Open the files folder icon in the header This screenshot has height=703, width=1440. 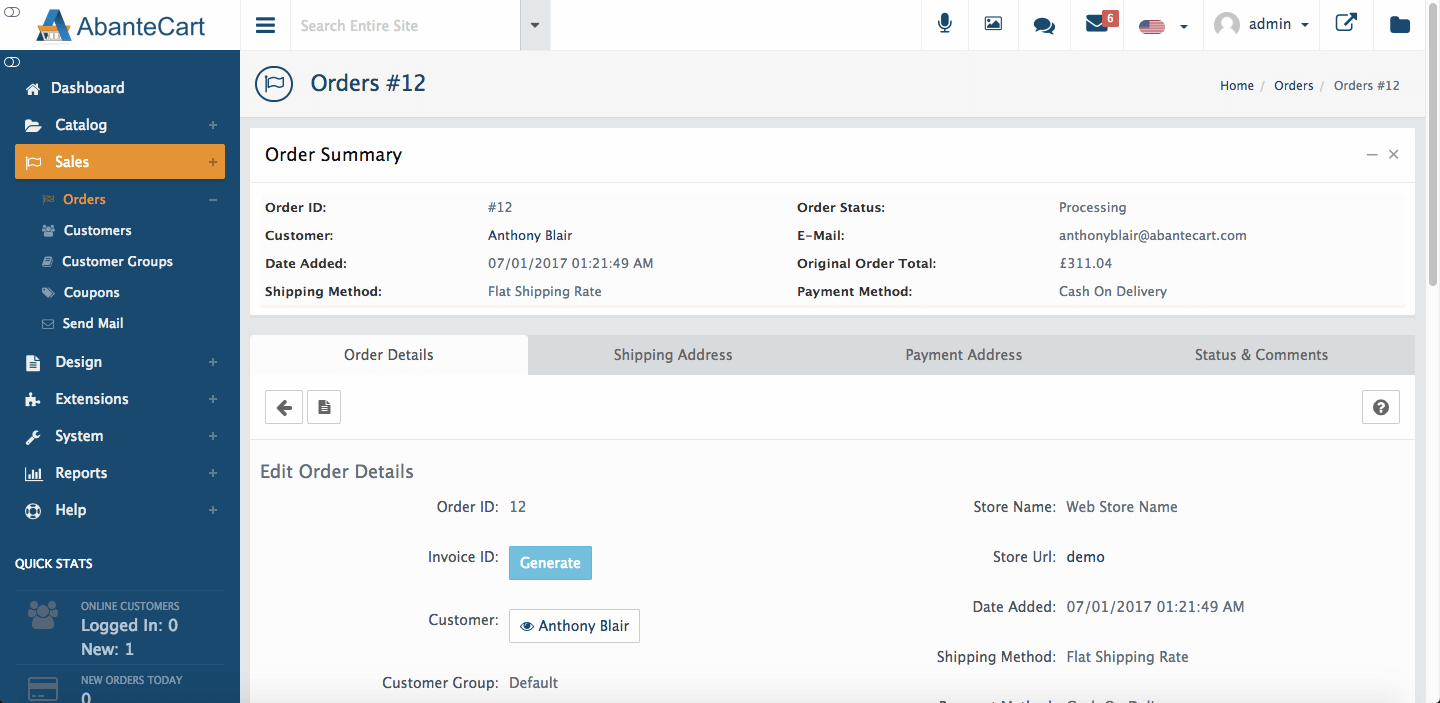click(x=1399, y=24)
